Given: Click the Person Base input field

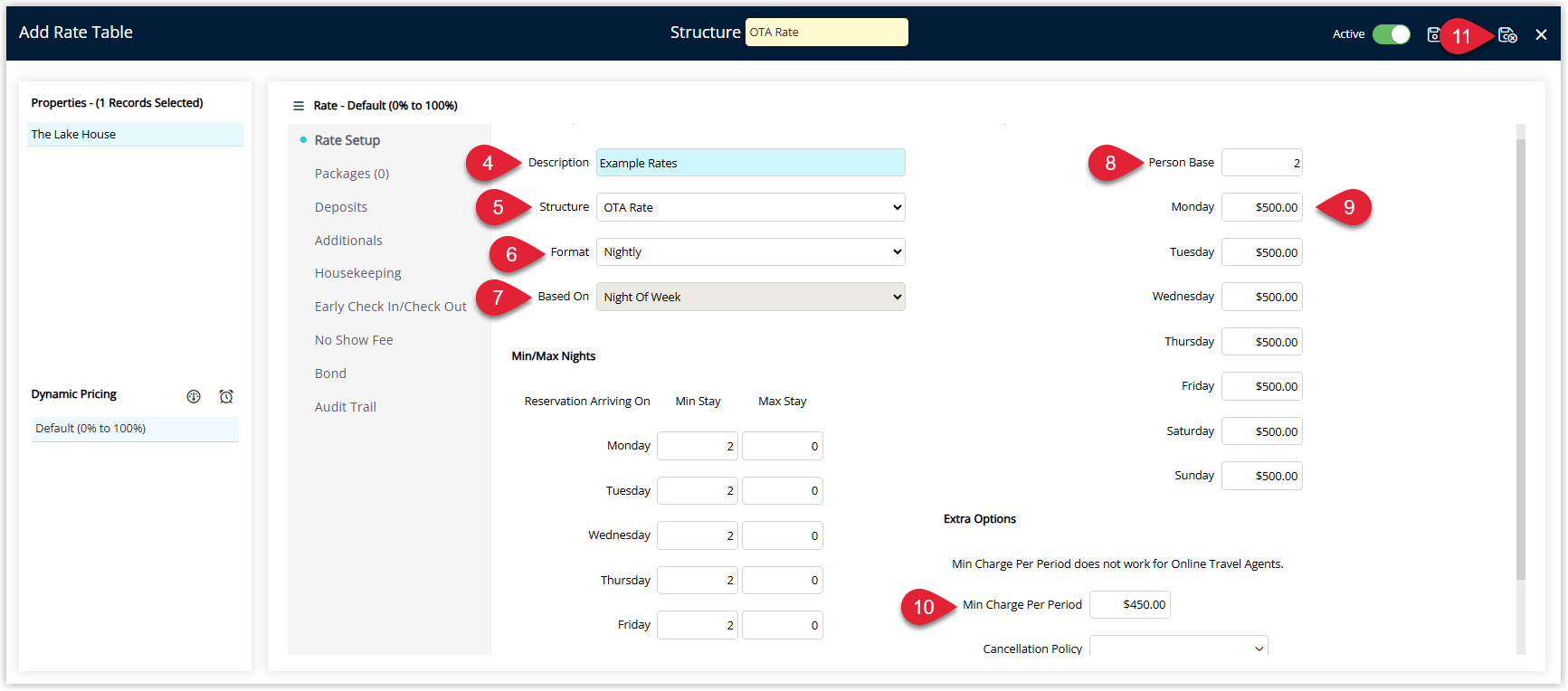Looking at the screenshot, I should 1262,163.
